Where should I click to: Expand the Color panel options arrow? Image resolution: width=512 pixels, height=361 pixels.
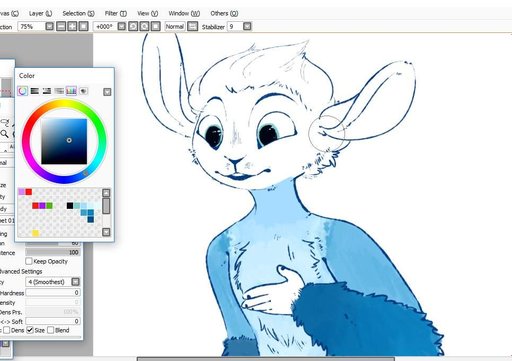(x=107, y=92)
